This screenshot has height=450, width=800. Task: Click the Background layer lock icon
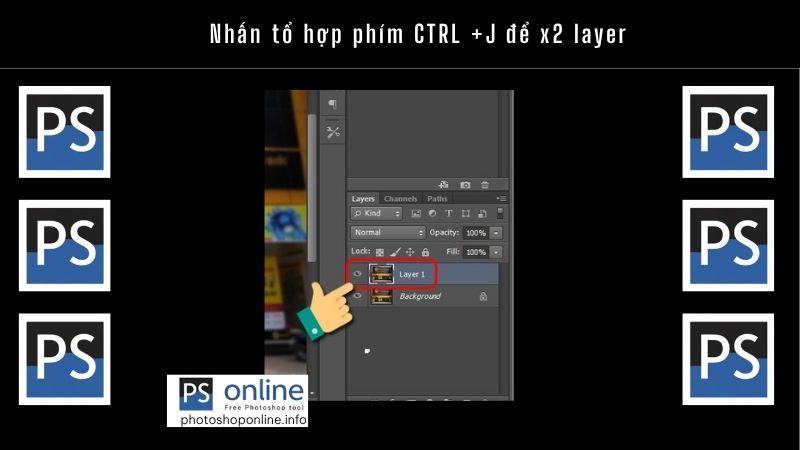coord(483,296)
